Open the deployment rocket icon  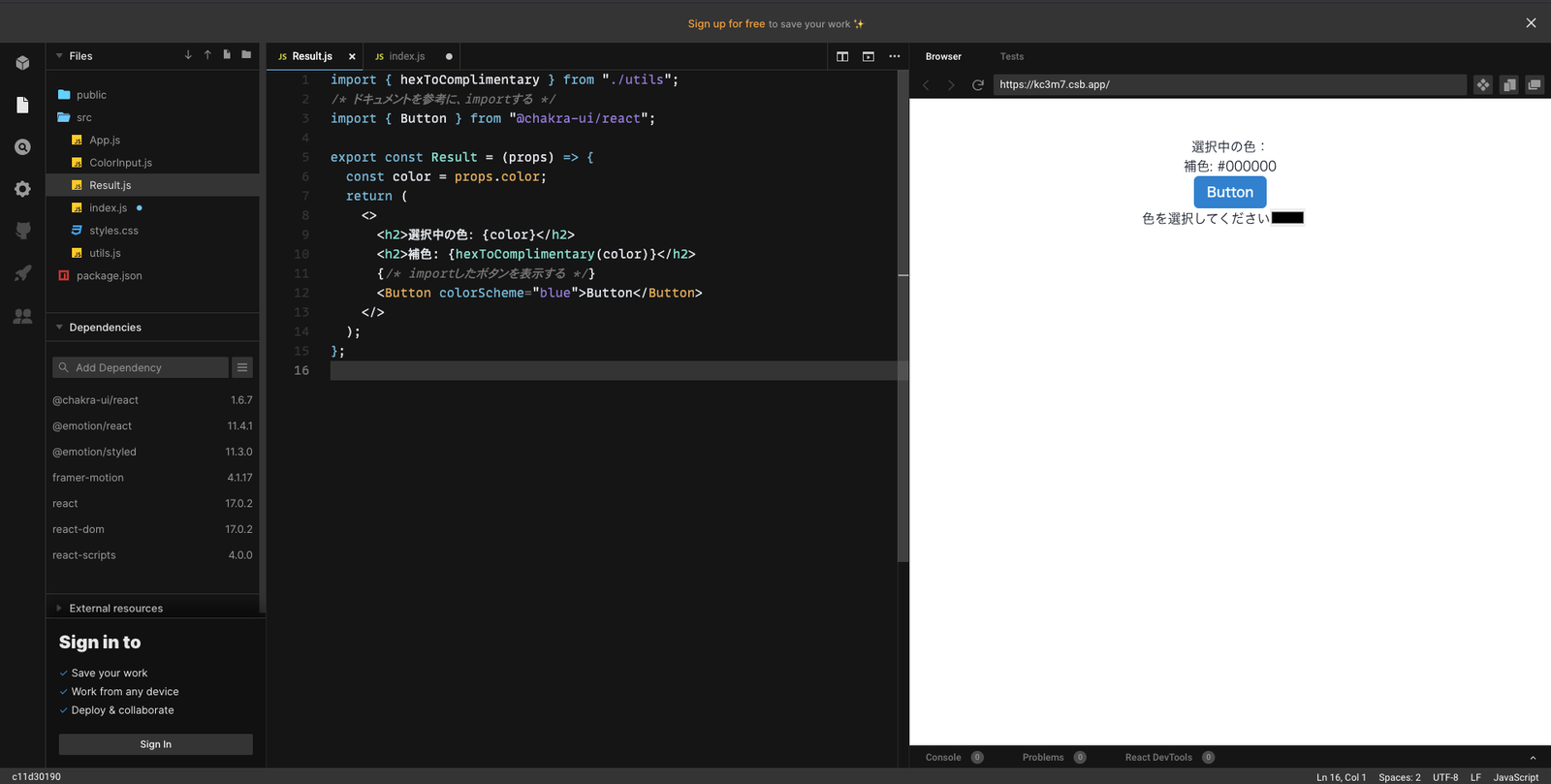tap(22, 273)
